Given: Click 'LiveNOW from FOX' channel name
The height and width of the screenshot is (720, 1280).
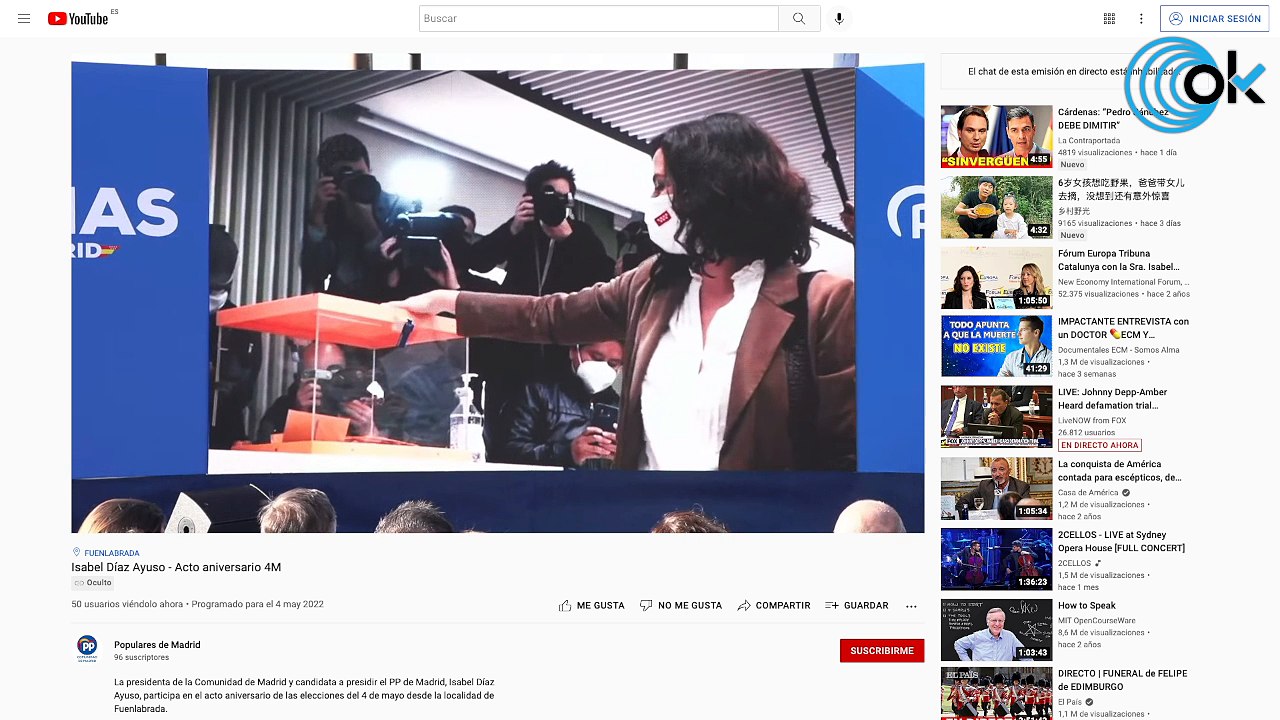Looking at the screenshot, I should pyautogui.click(x=1092, y=420).
